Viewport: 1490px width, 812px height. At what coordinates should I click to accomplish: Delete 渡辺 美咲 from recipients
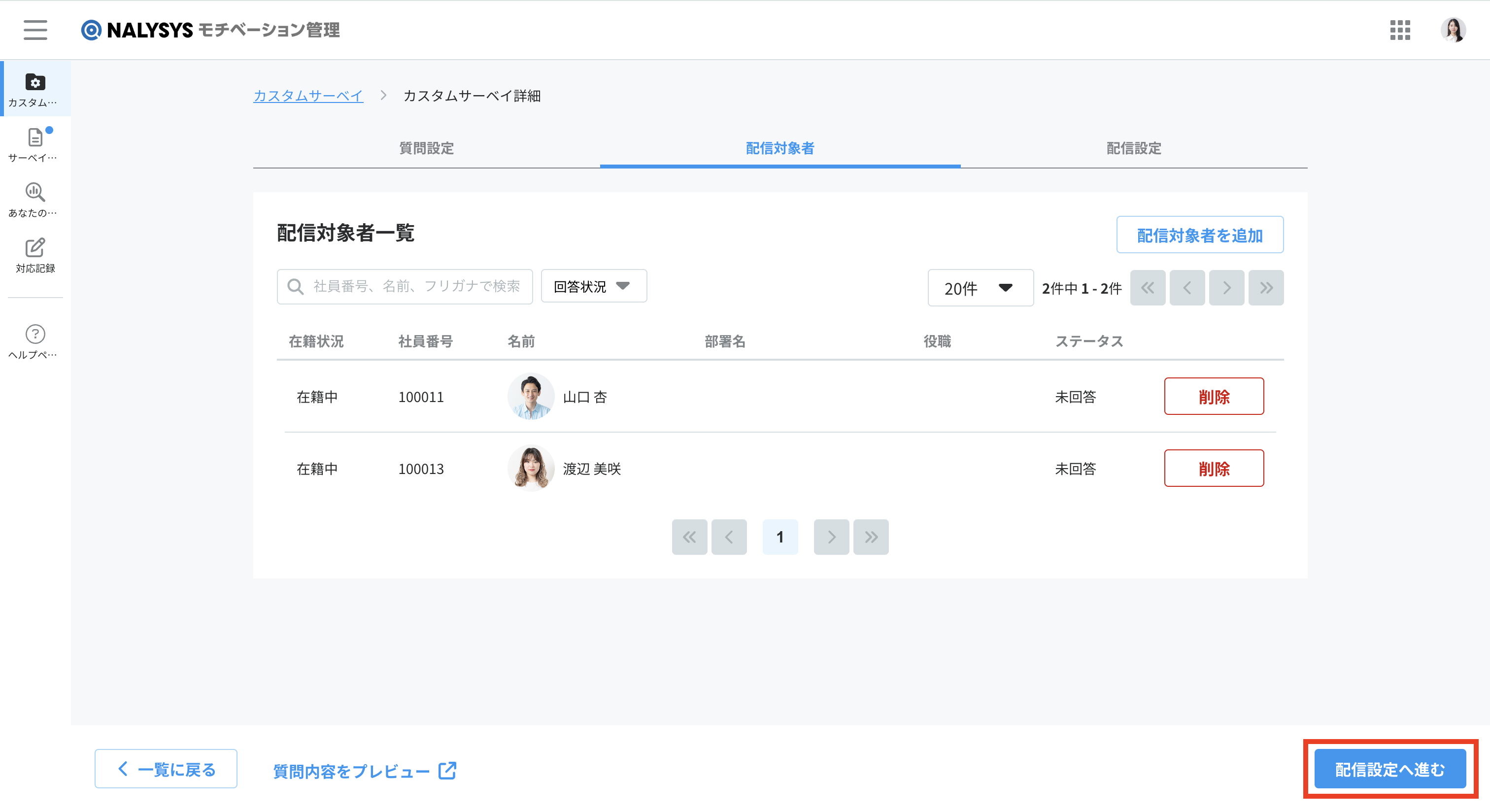(x=1214, y=468)
